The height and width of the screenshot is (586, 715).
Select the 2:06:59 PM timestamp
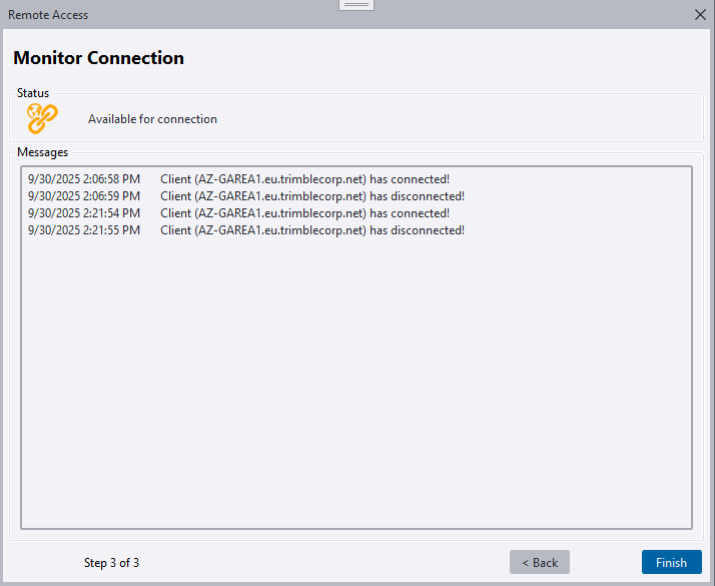(84, 196)
